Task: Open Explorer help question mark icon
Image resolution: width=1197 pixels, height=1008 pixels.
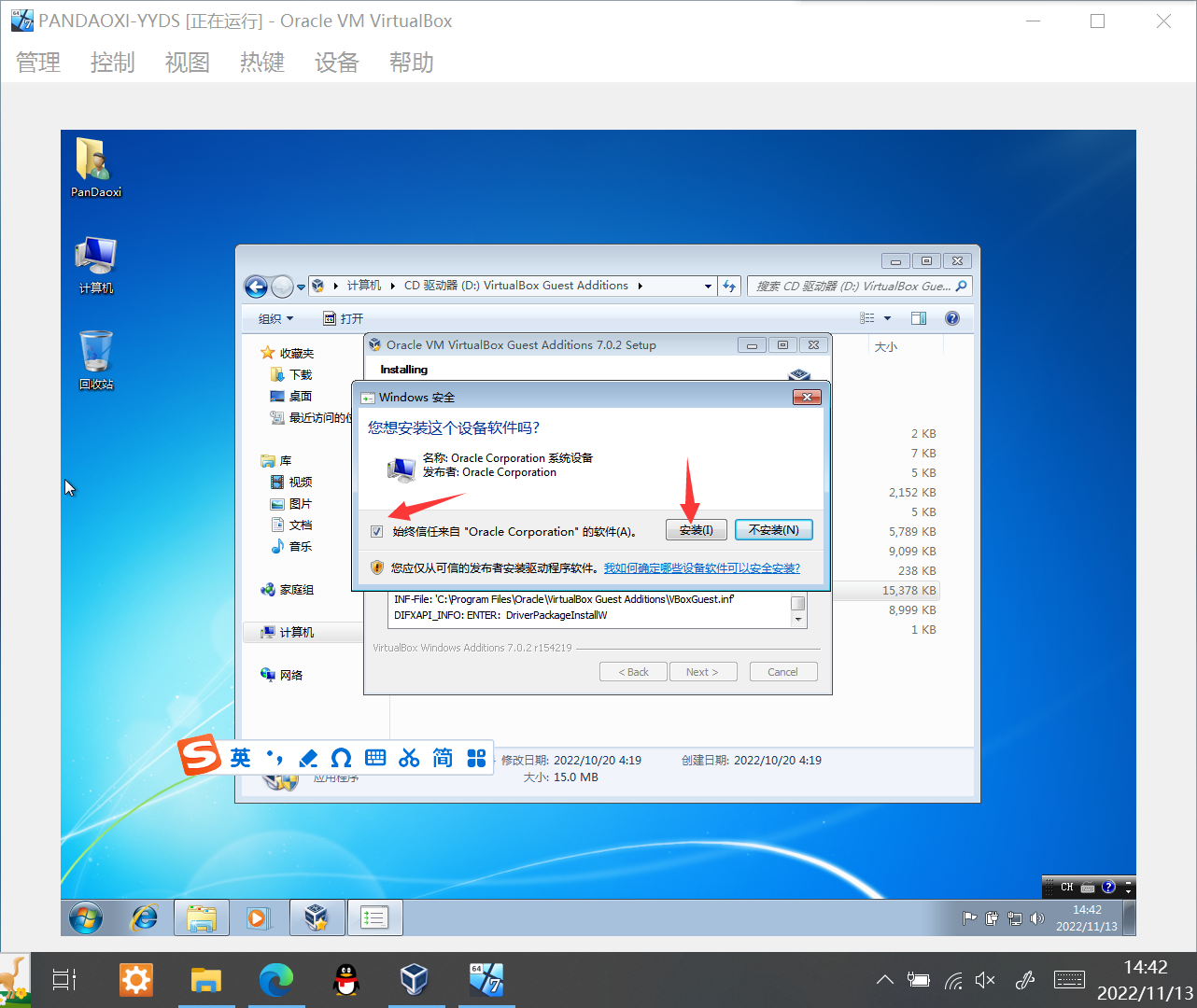Action: pos(952,318)
